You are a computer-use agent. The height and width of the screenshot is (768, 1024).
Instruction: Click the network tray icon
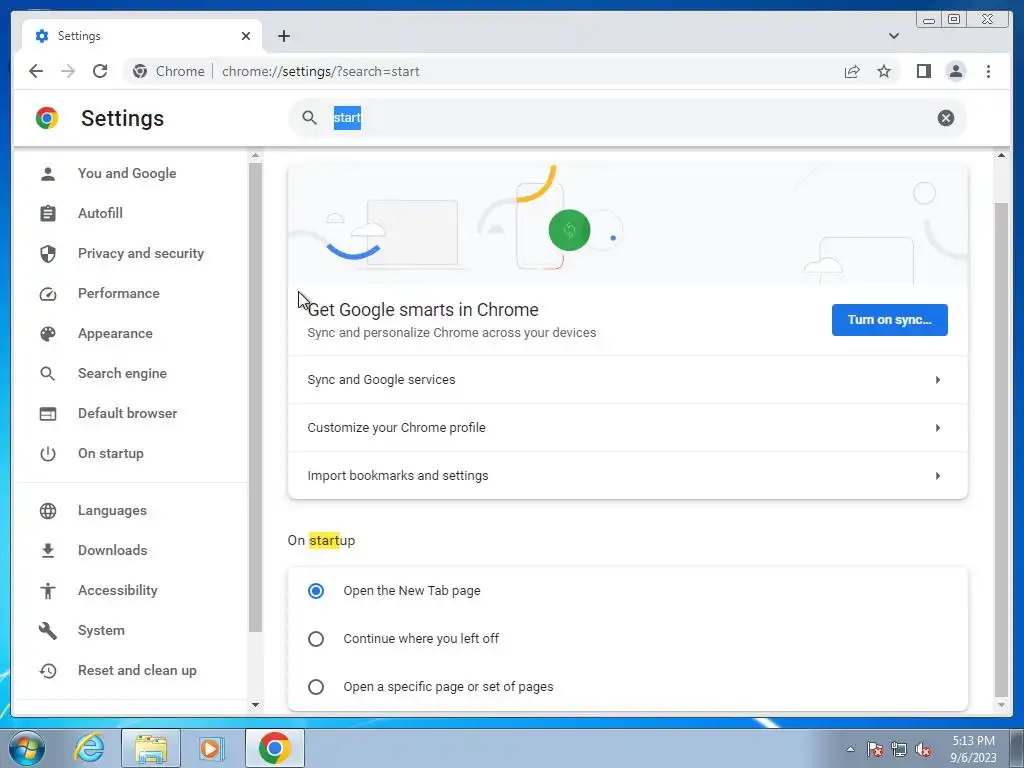[899, 749]
